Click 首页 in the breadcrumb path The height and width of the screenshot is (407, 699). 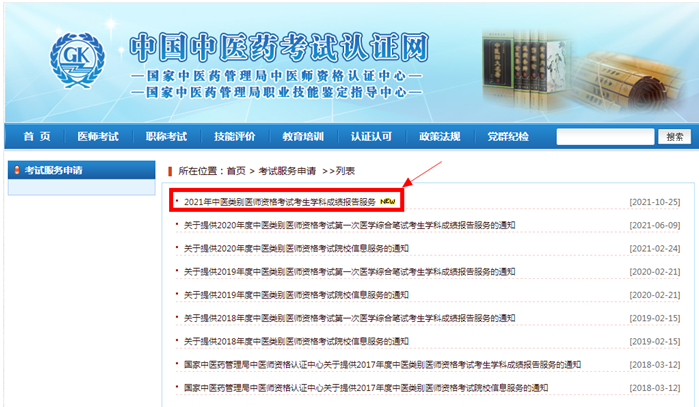click(236, 171)
